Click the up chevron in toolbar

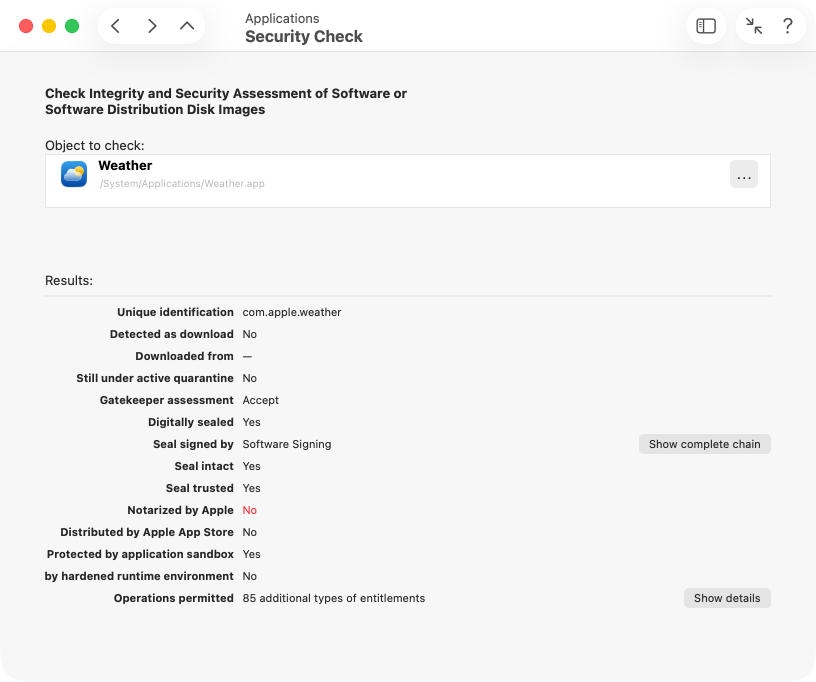click(187, 26)
